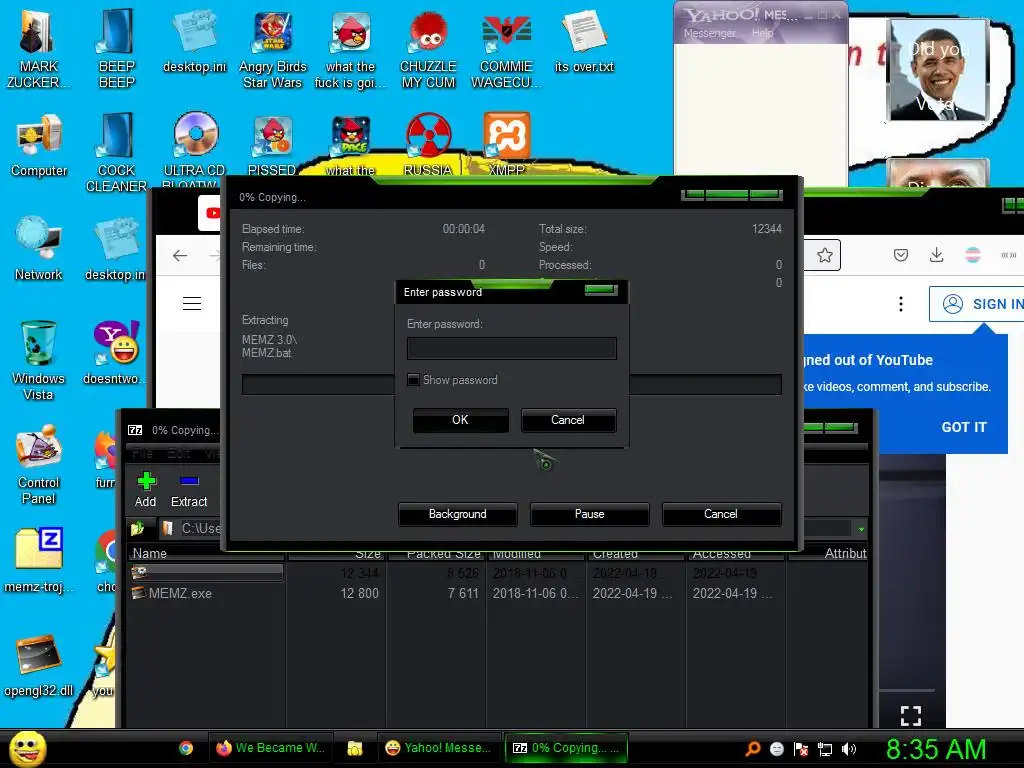Viewport: 1024px width, 768px height.
Task: Open Windows Vista recycle bin icon
Action: pyautogui.click(x=39, y=360)
